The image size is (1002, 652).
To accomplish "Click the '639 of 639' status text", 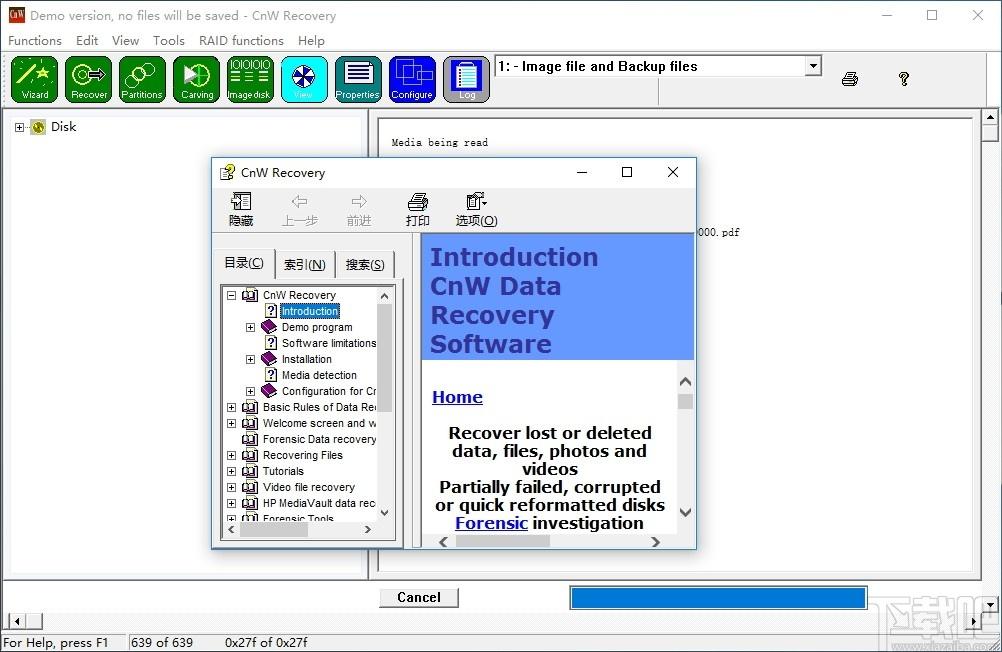I will [x=162, y=642].
